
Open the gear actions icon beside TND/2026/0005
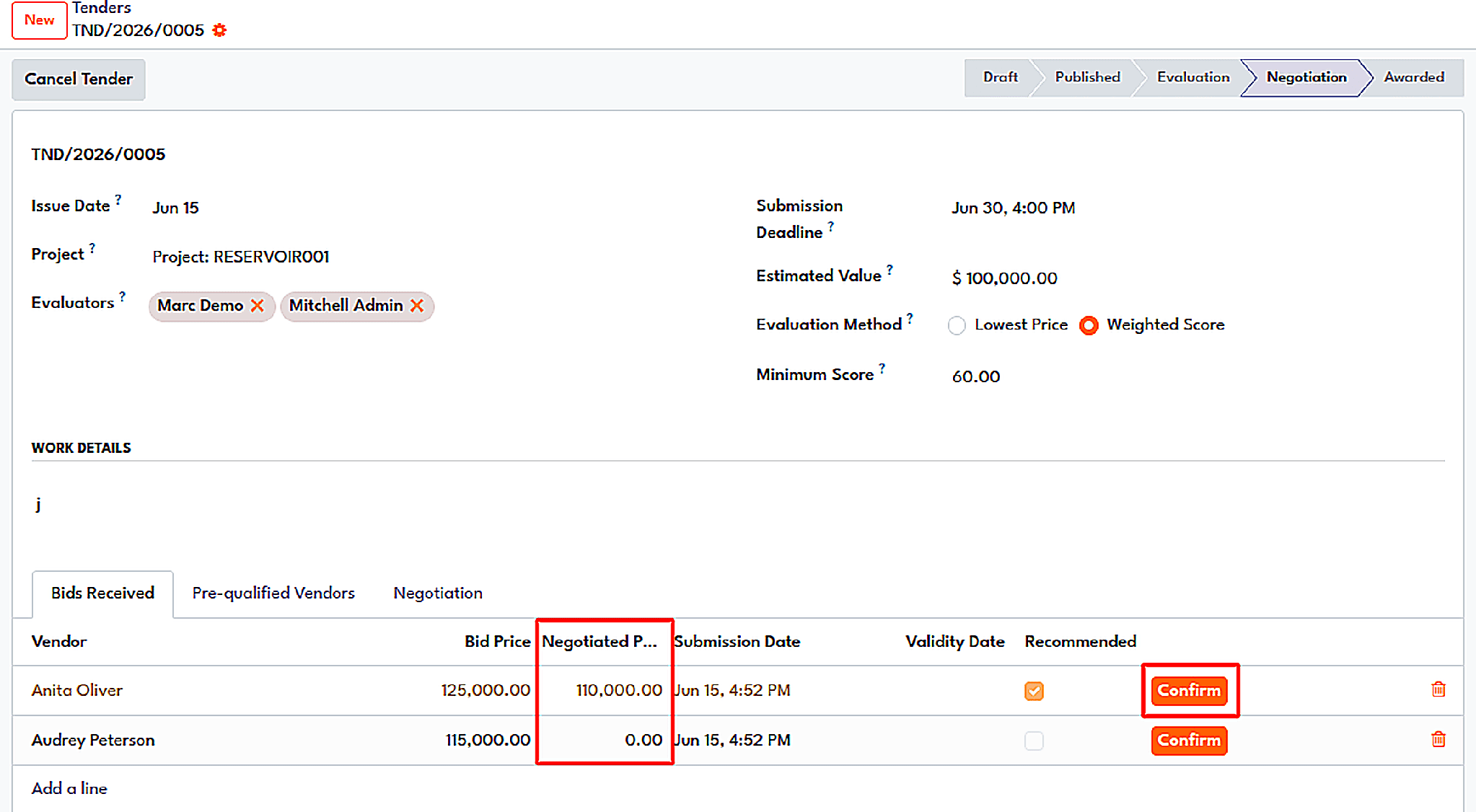coord(219,30)
